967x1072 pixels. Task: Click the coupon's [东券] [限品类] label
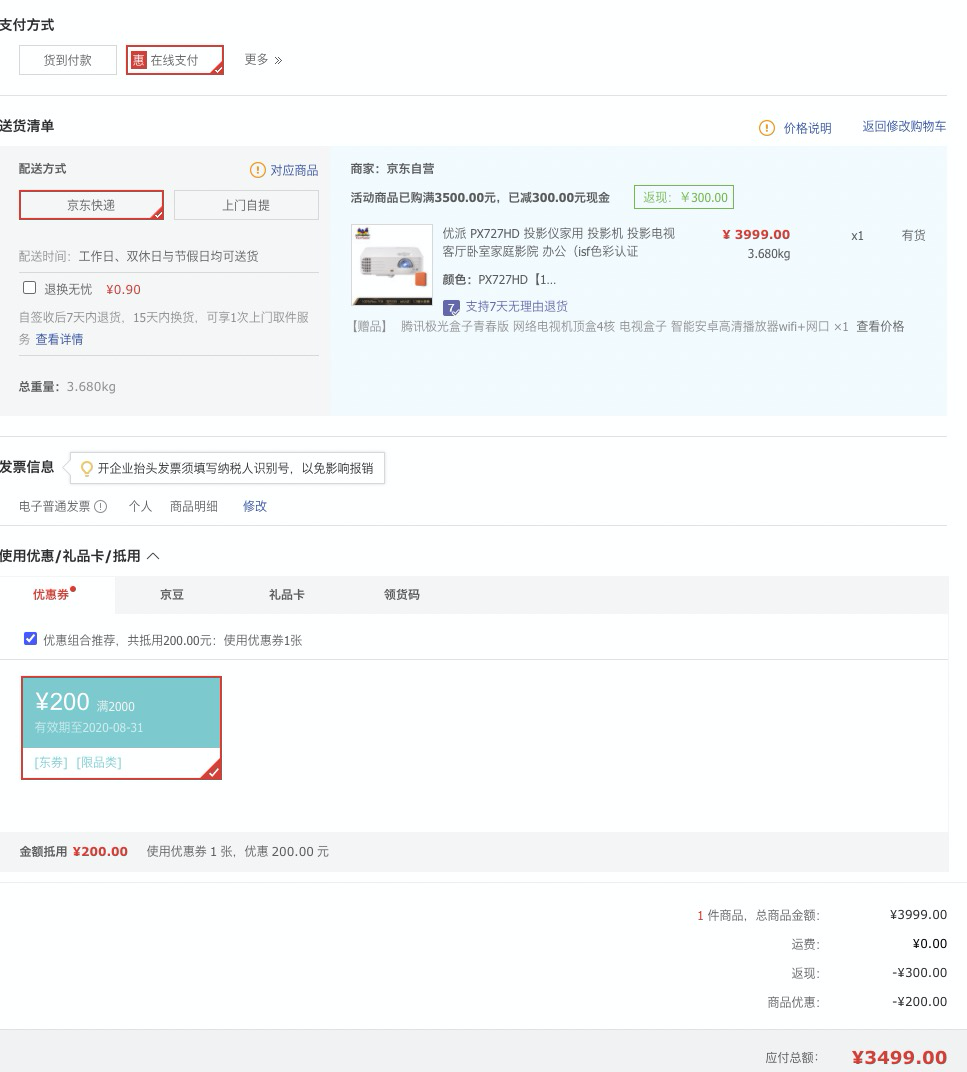coord(78,762)
